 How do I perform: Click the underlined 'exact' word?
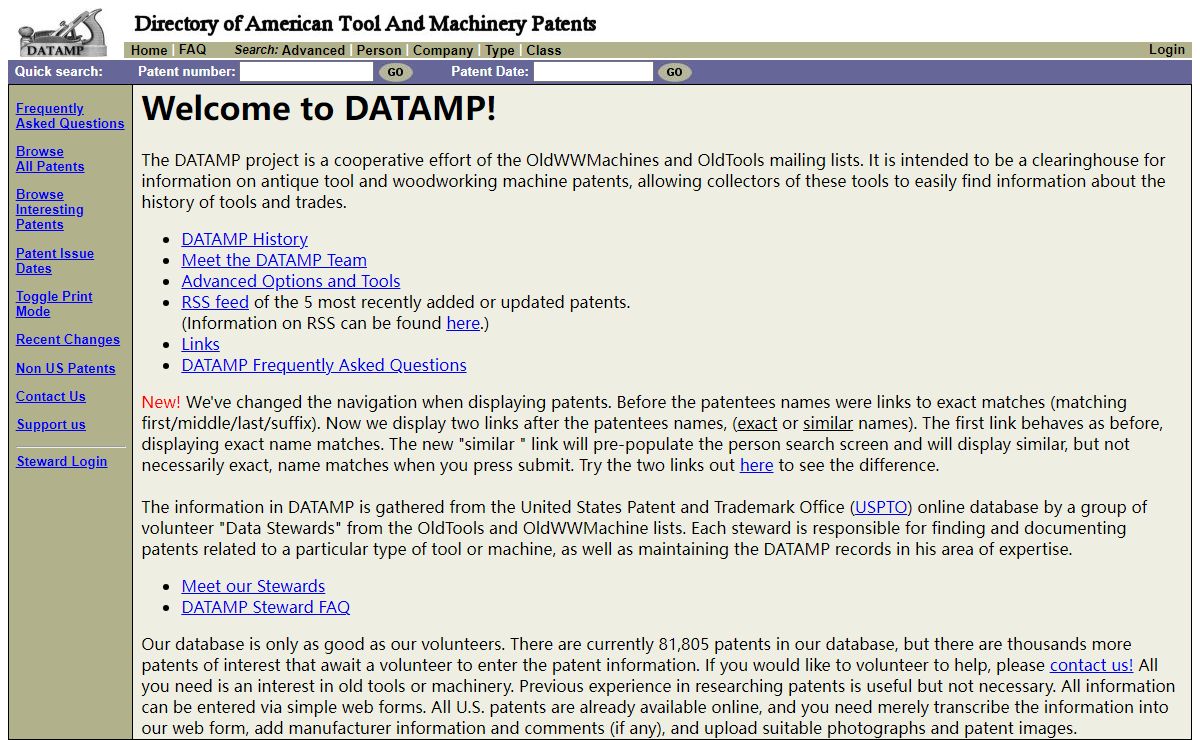757,423
